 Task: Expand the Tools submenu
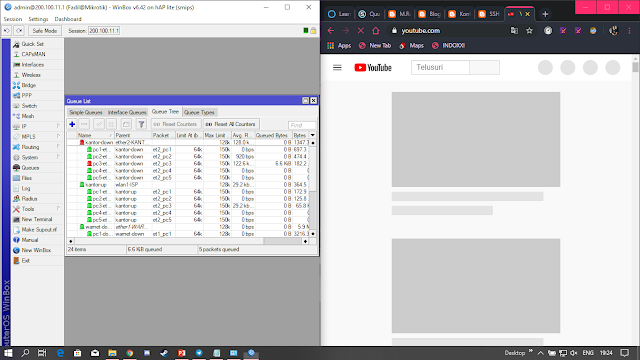(x=58, y=209)
